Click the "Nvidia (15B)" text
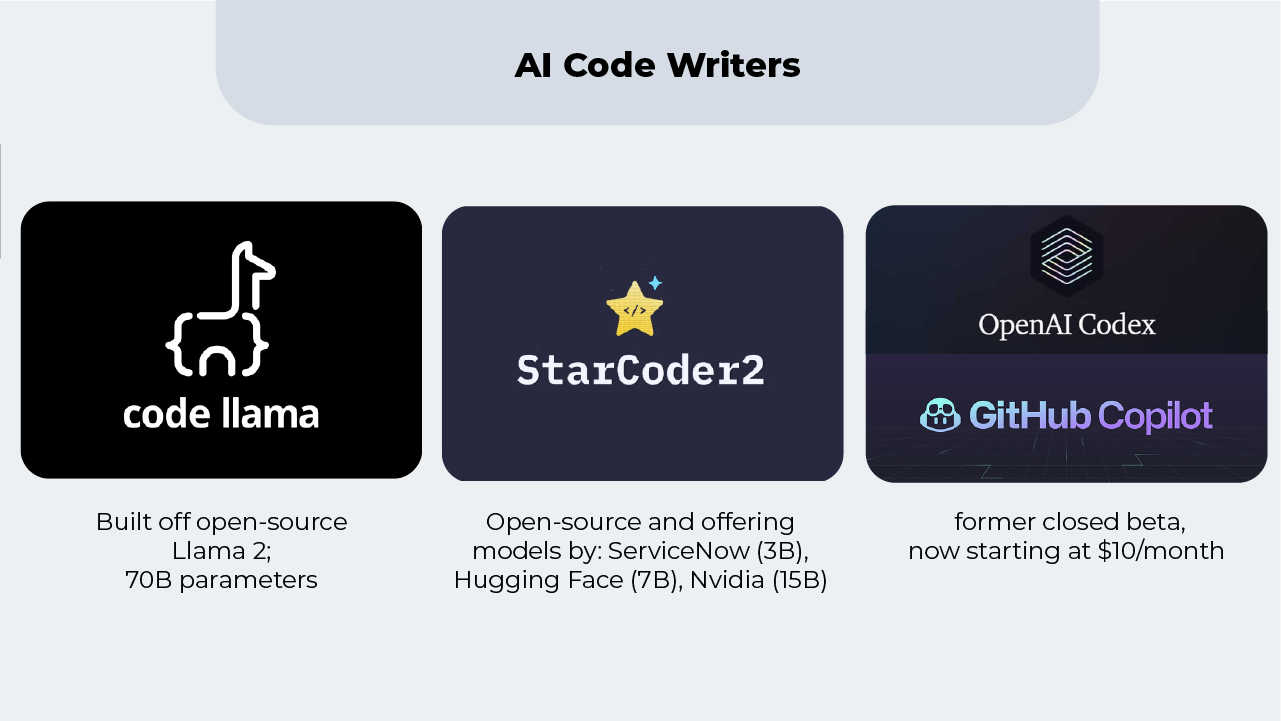1281x721 pixels. (758, 580)
